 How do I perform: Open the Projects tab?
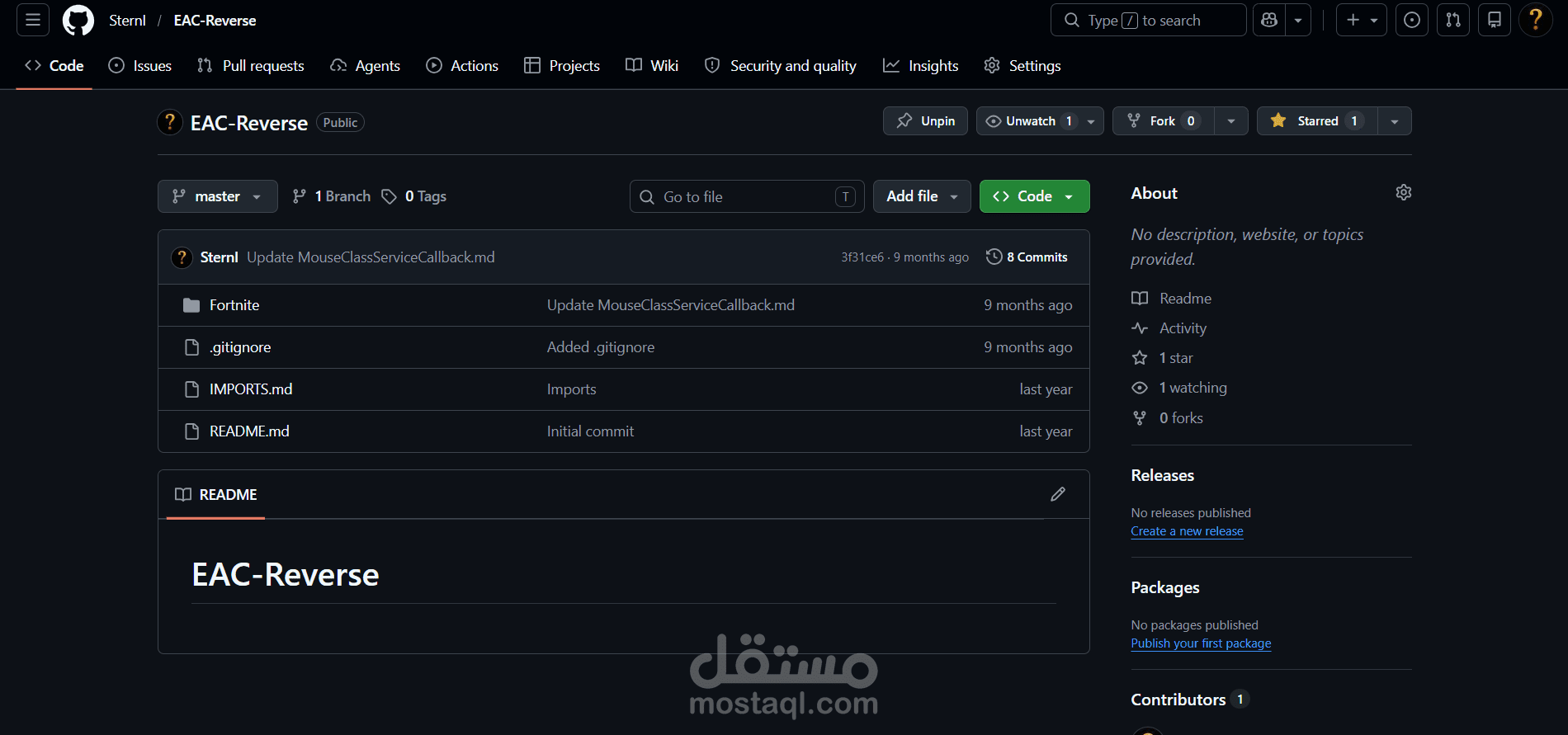tap(562, 66)
